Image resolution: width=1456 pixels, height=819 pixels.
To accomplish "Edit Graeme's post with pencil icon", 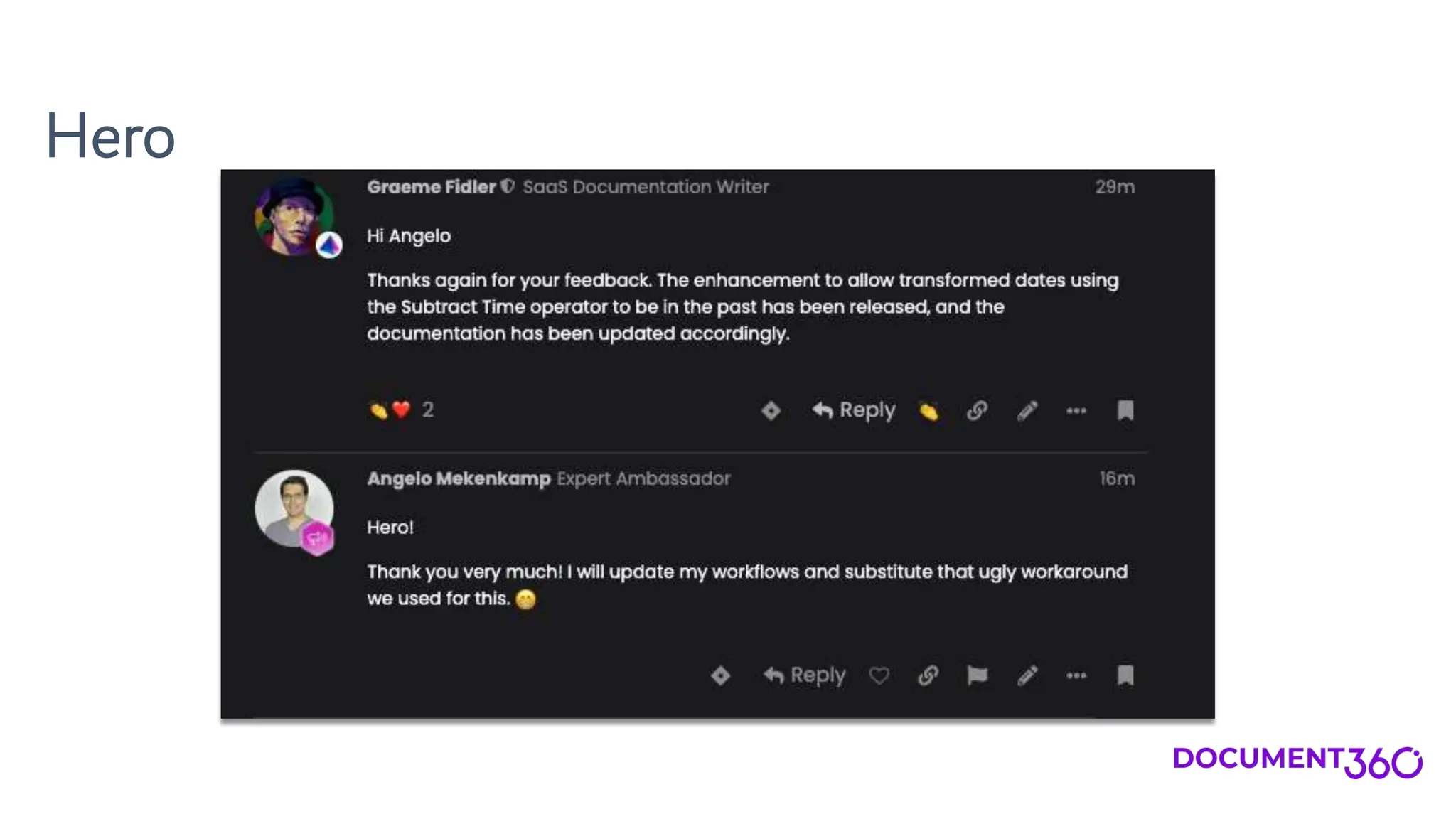I will (x=1027, y=410).
